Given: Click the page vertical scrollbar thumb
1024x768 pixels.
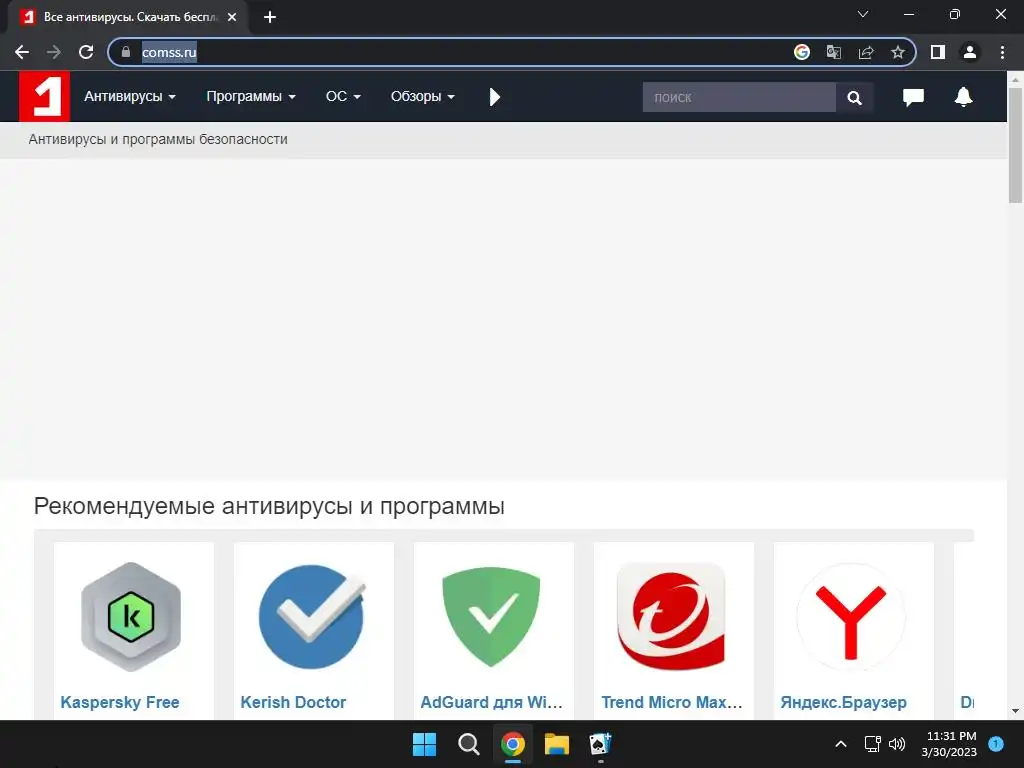Looking at the screenshot, I should pyautogui.click(x=1015, y=145).
